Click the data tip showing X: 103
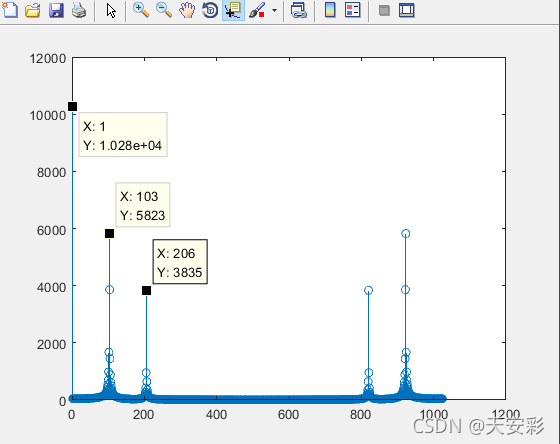The image size is (560, 444). tap(143, 205)
